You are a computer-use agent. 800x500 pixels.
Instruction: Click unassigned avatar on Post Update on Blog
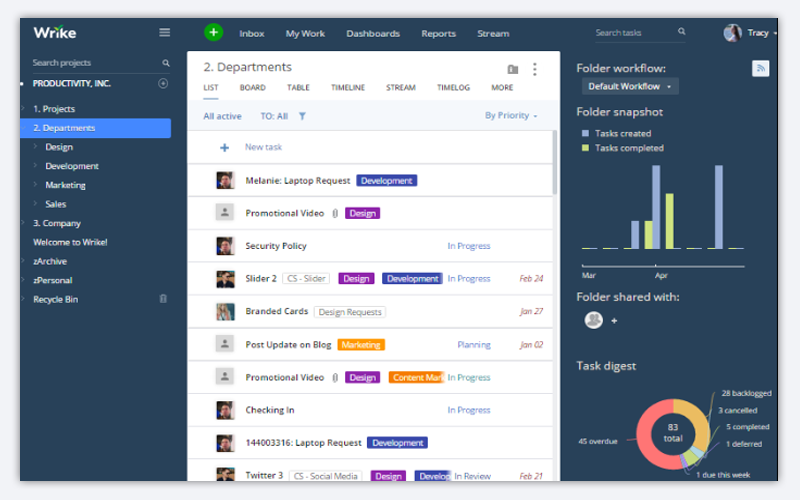pyautogui.click(x=224, y=344)
